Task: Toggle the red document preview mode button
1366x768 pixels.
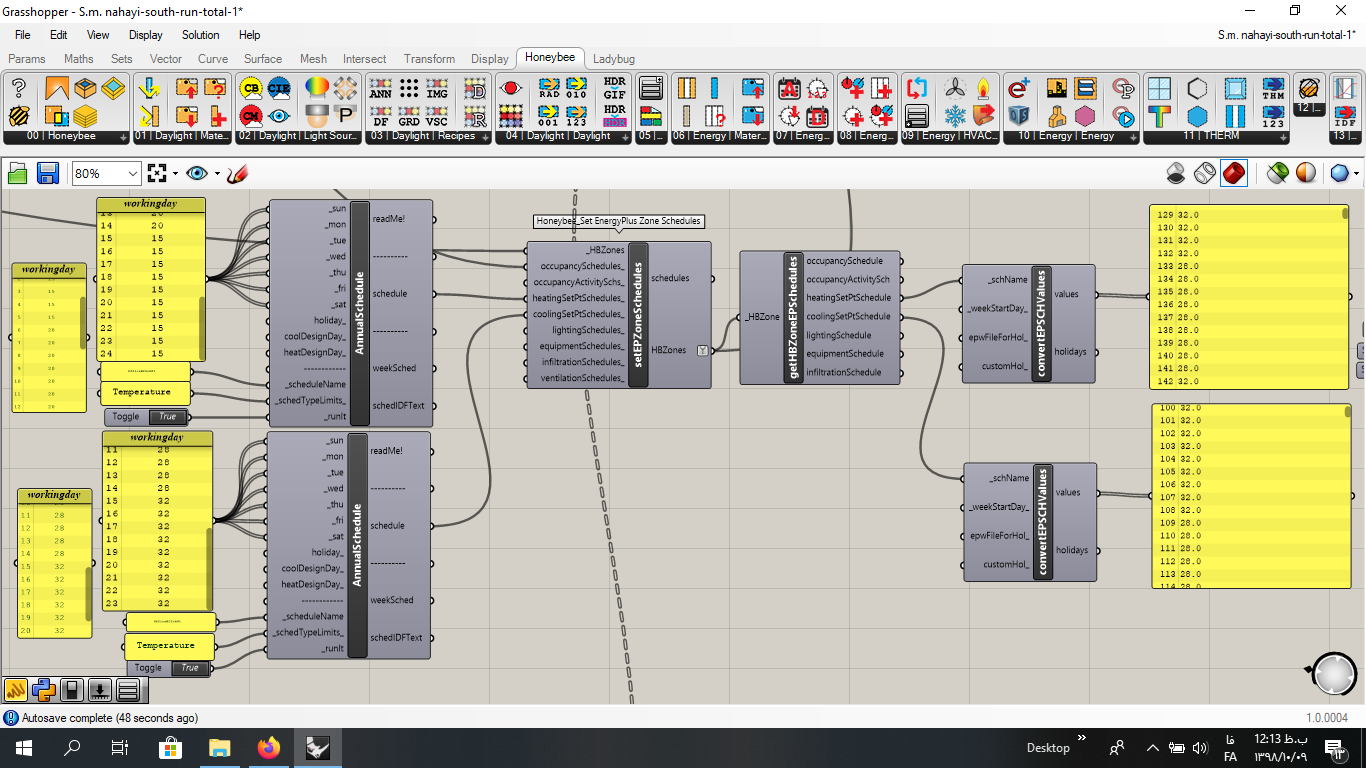Action: [1234, 173]
